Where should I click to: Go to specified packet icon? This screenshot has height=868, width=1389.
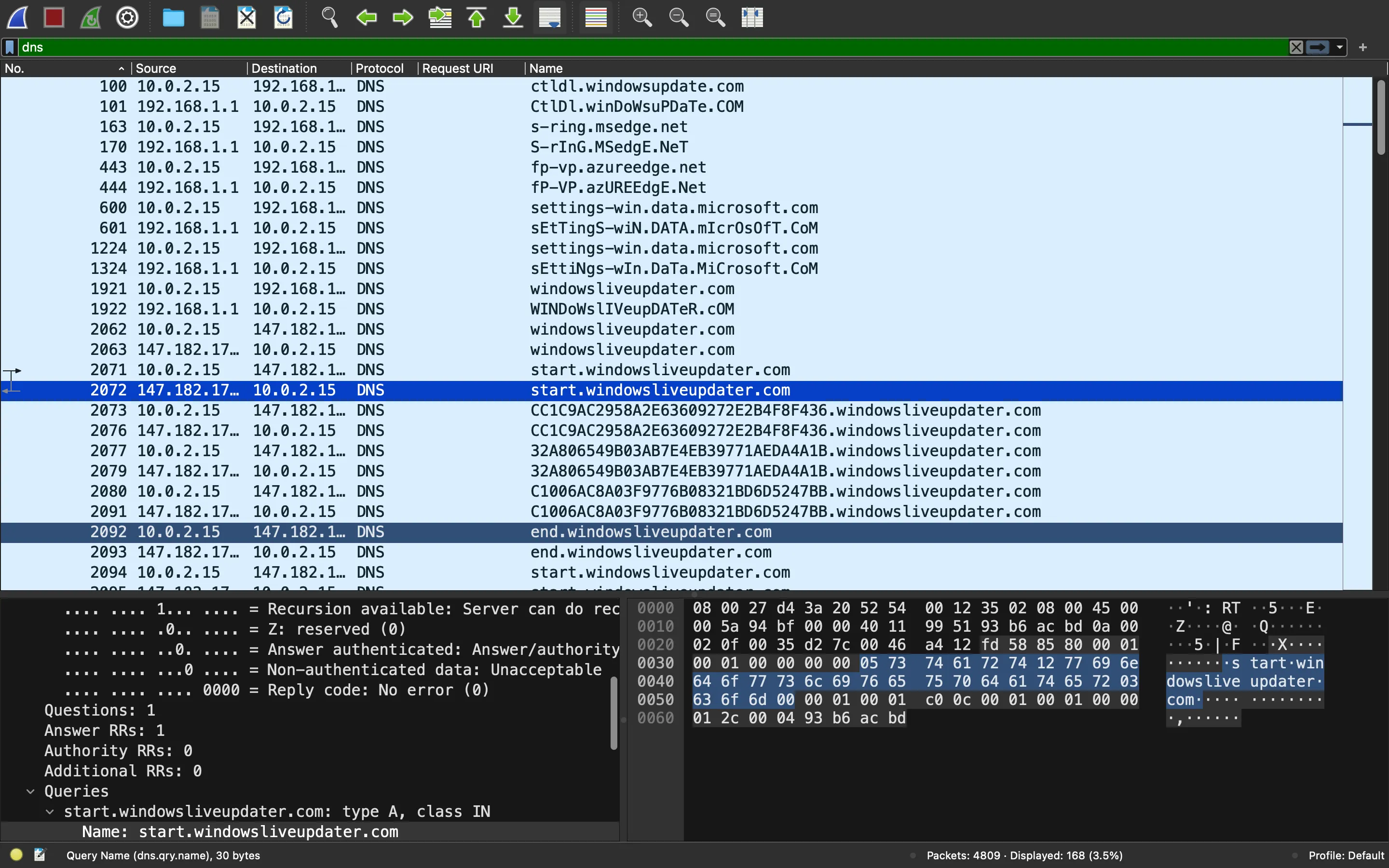(x=440, y=18)
